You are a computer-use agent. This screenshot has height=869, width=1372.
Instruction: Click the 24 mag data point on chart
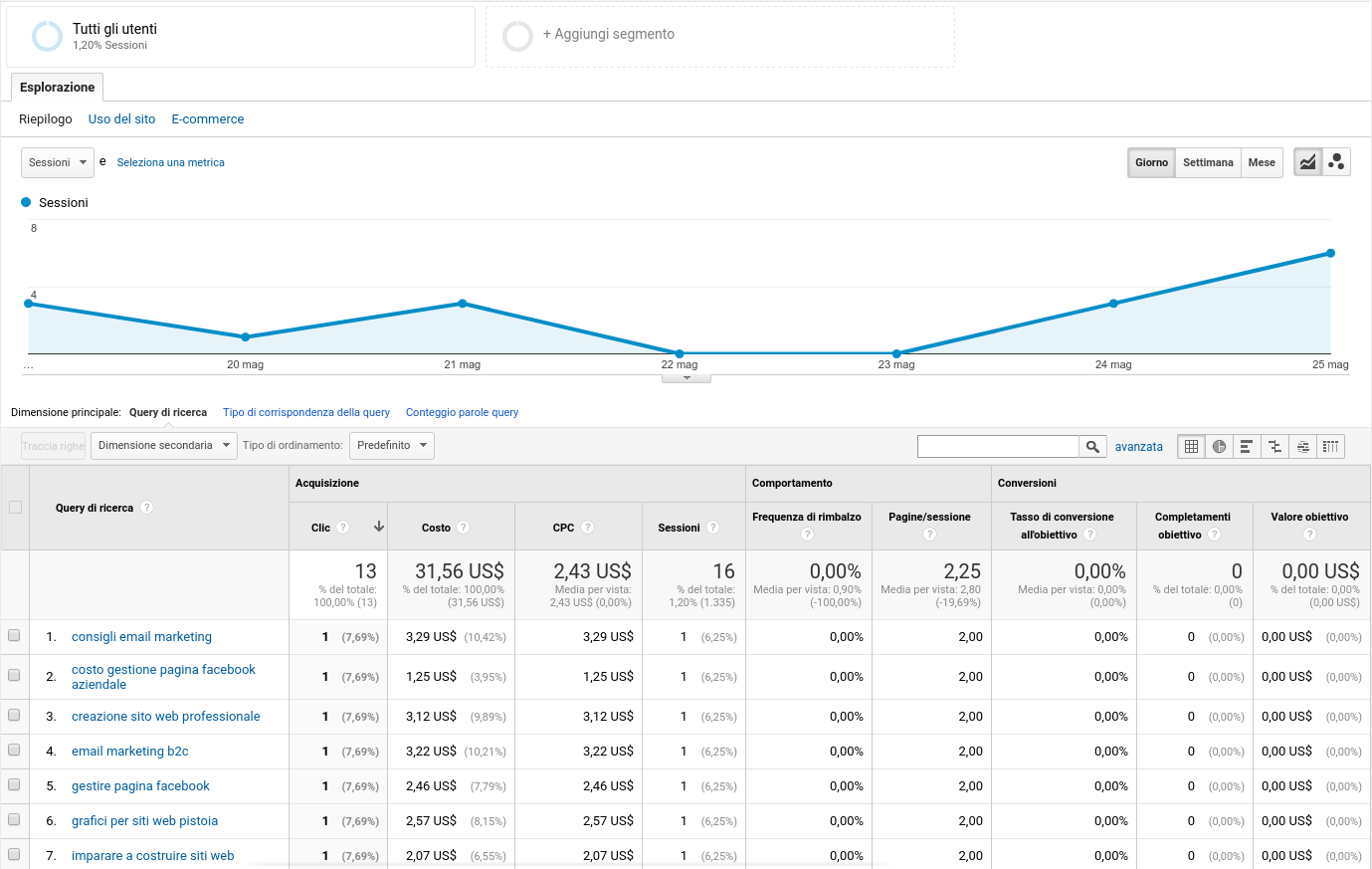[1113, 304]
